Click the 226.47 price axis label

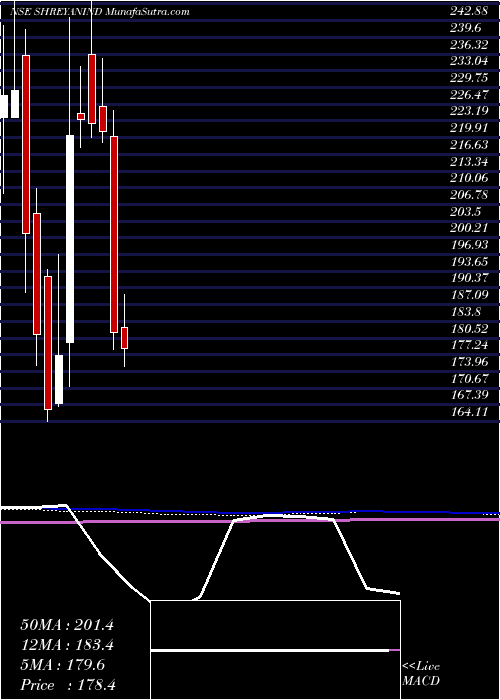point(469,95)
